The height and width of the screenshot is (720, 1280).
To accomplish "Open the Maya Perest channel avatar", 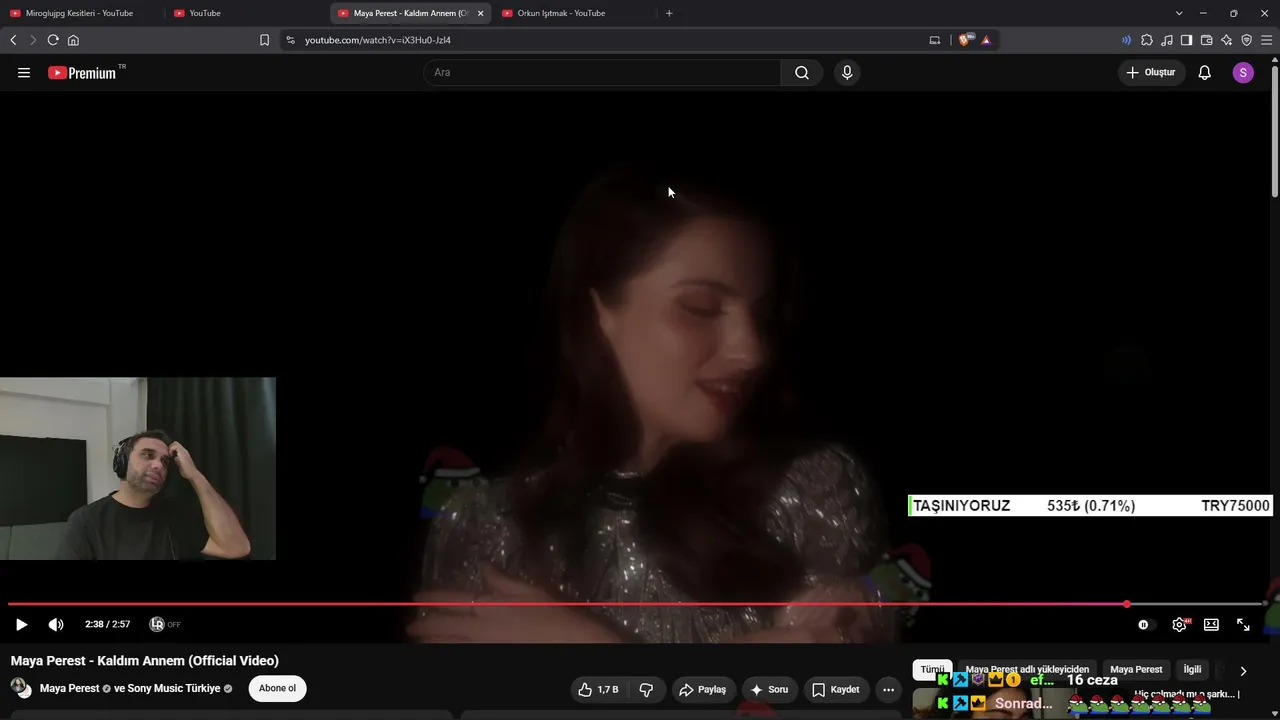I will coord(20,687).
